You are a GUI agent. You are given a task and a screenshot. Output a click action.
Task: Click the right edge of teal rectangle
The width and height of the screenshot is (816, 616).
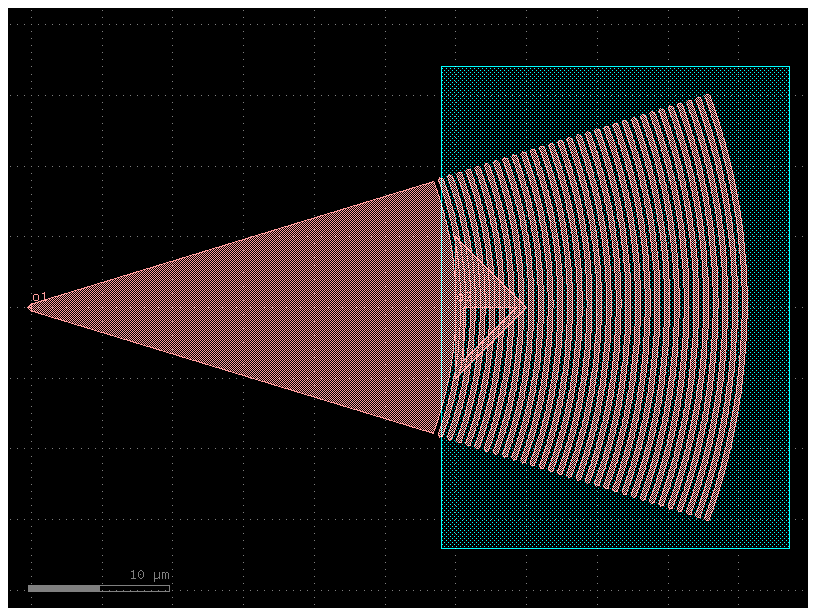(x=790, y=300)
